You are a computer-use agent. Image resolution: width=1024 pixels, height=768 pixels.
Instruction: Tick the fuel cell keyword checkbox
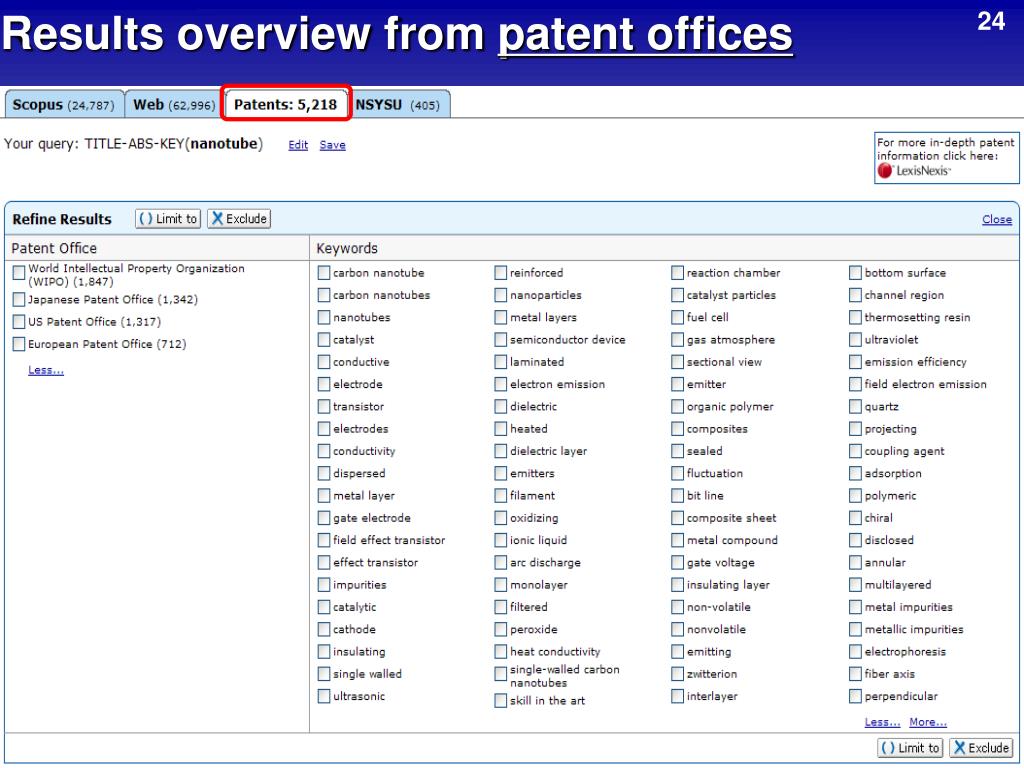coord(678,317)
